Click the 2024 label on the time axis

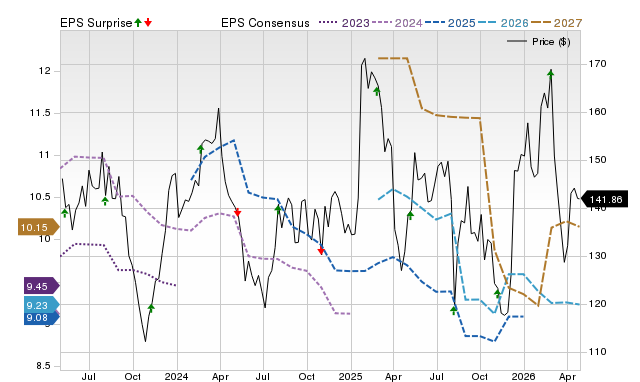point(176,376)
